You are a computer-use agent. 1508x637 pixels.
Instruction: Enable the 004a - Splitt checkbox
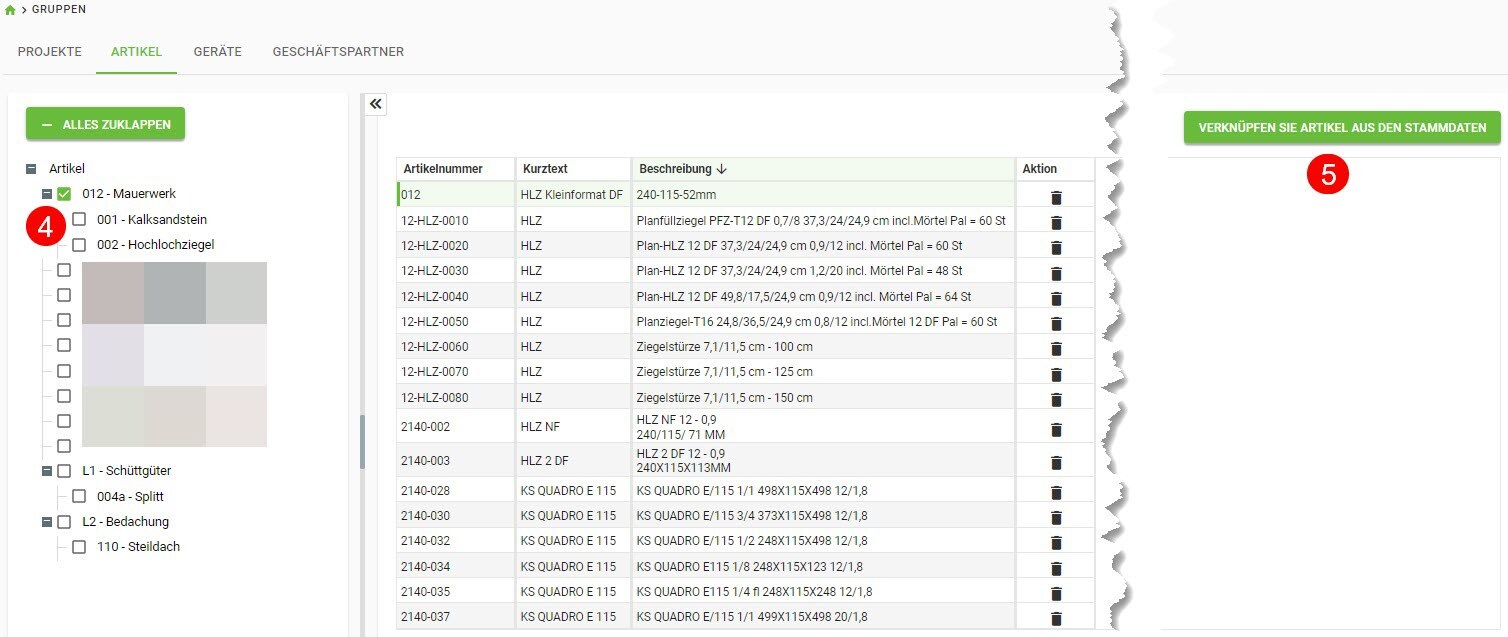tap(79, 496)
